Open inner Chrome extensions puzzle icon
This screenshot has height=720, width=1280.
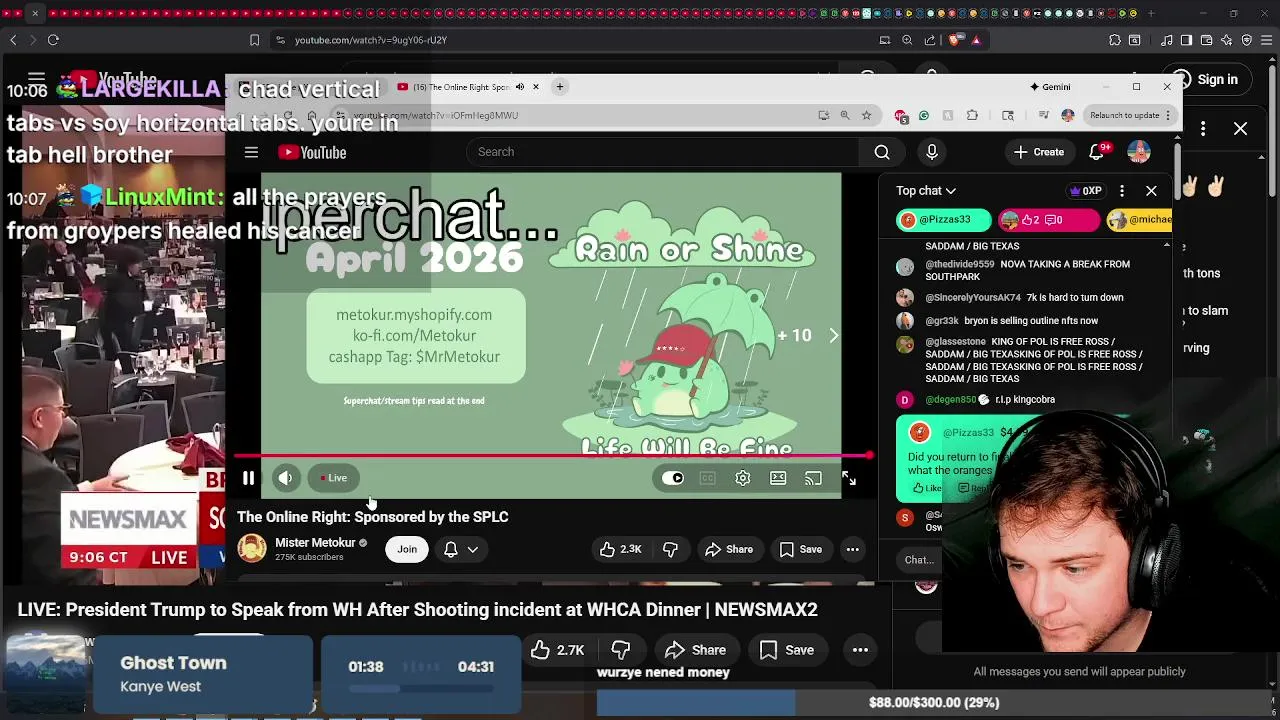click(x=972, y=115)
